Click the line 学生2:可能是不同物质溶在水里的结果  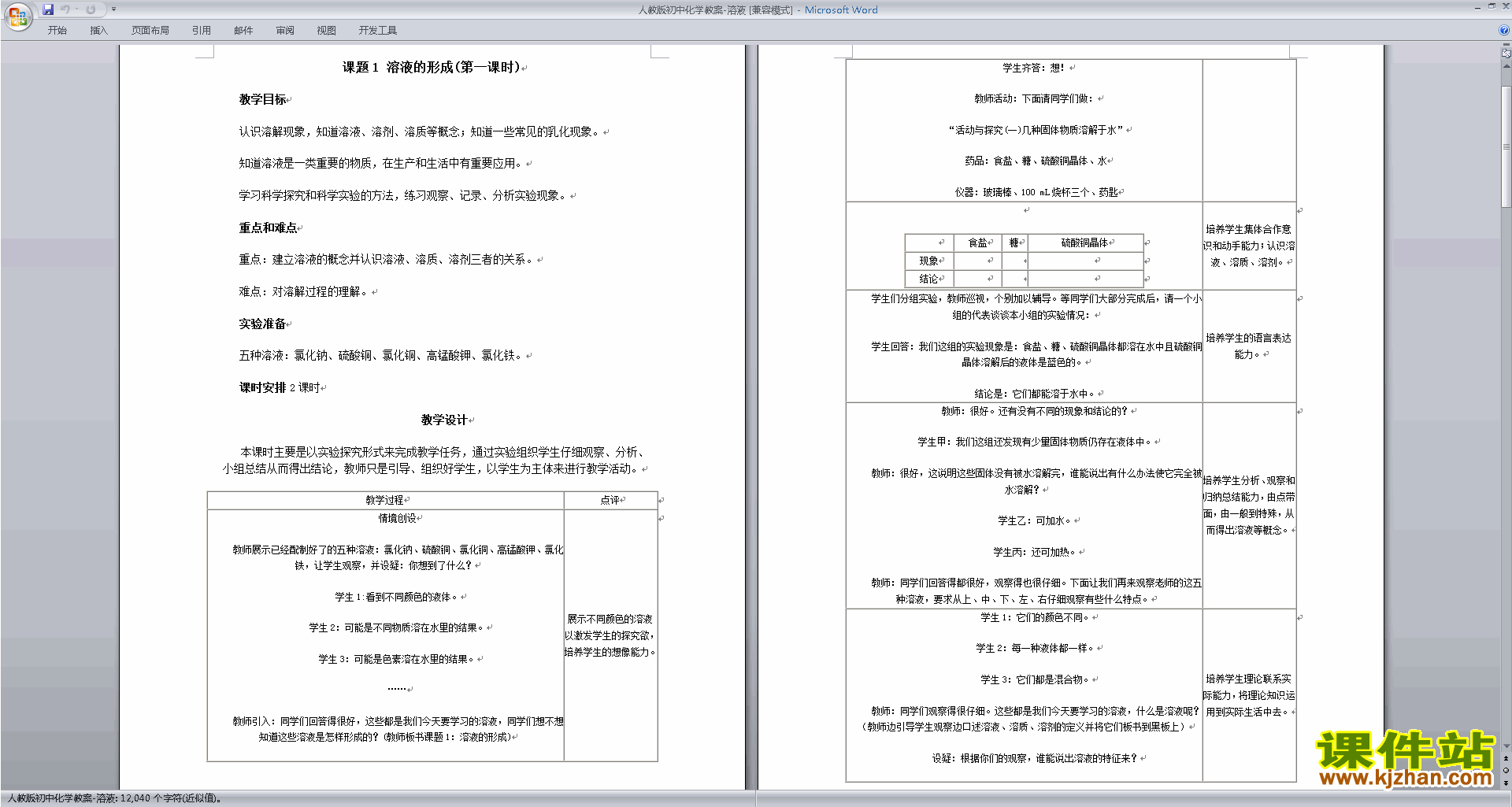coord(396,628)
